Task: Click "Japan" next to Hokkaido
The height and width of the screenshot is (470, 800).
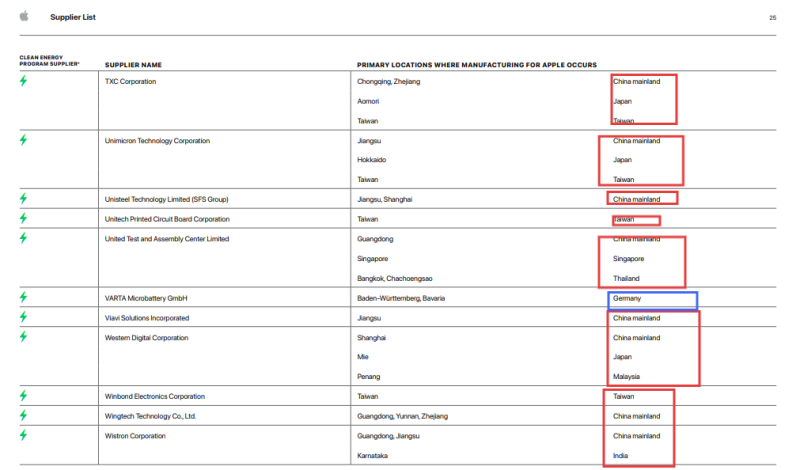Action: point(622,160)
